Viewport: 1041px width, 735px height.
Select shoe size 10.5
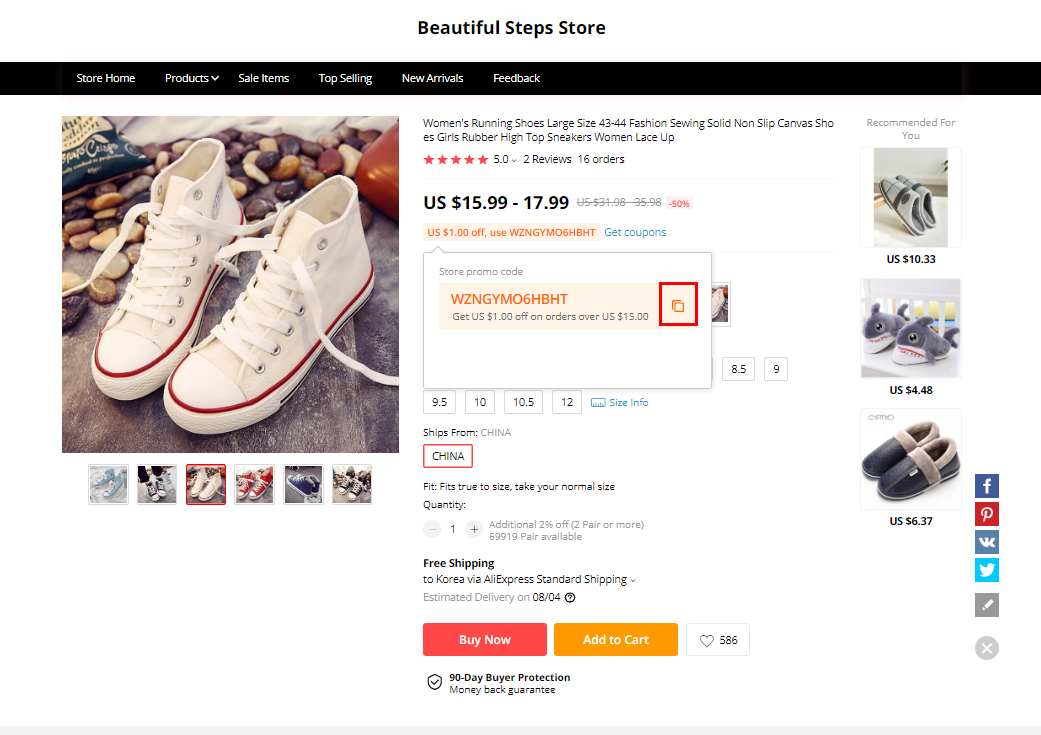[x=523, y=402]
